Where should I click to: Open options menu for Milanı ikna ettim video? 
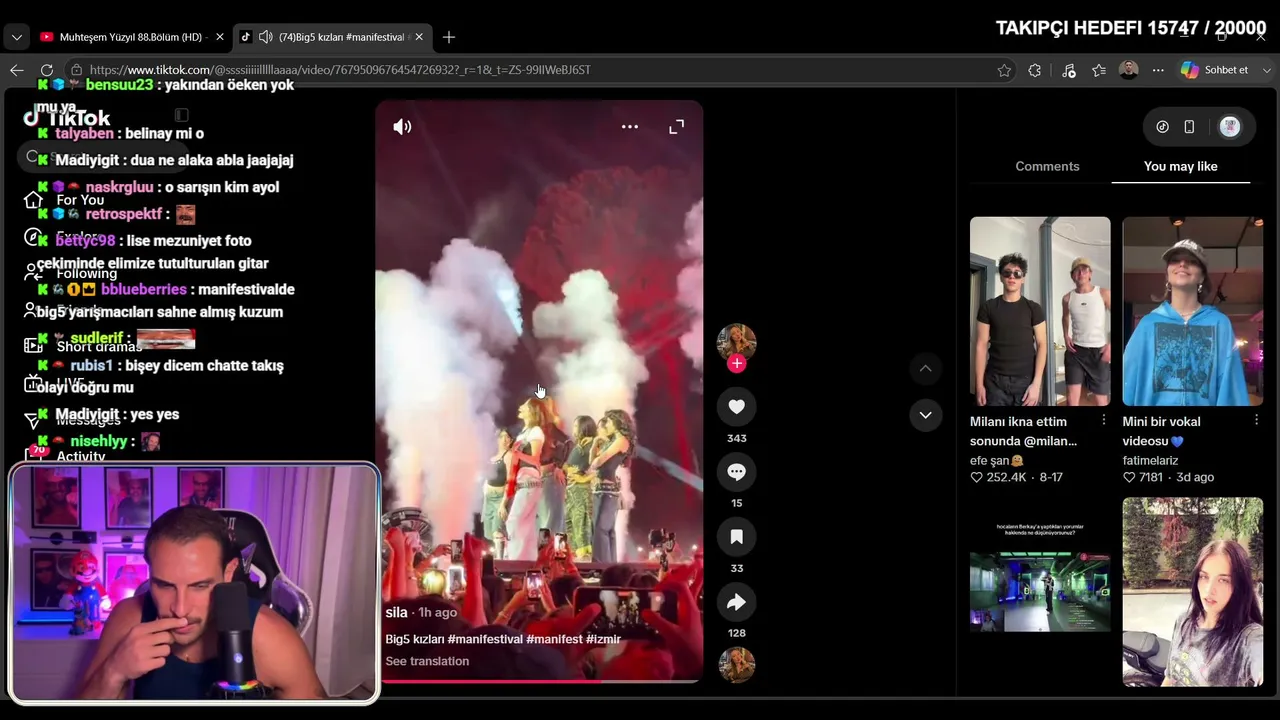[1104, 420]
